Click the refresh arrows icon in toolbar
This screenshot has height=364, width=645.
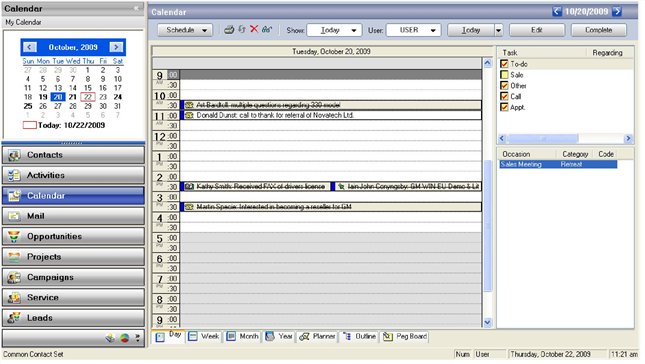click(x=242, y=29)
